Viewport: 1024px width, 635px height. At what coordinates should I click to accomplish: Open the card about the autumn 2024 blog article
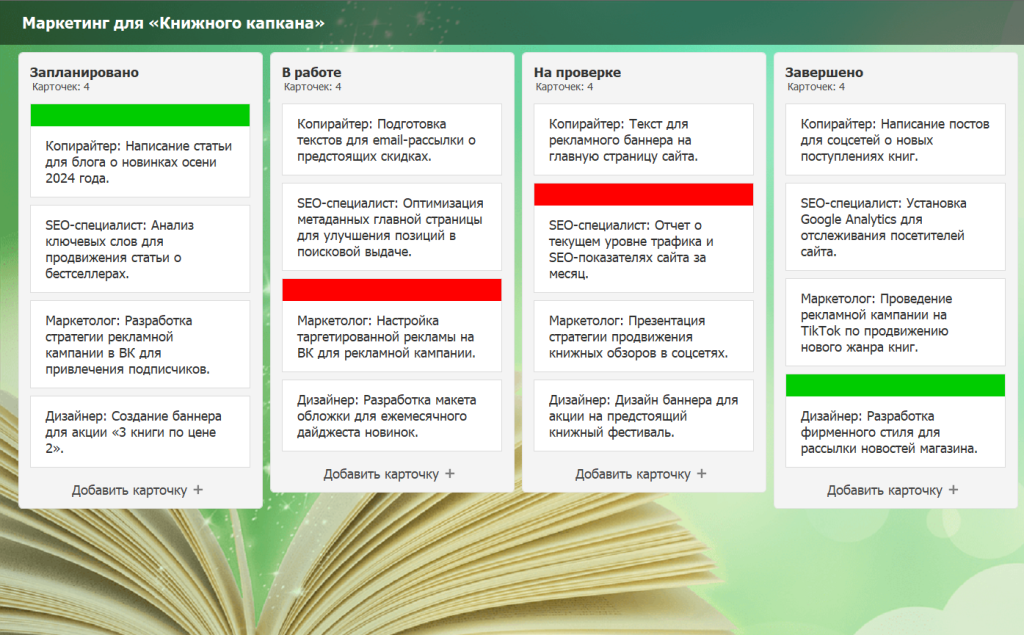[x=140, y=151]
